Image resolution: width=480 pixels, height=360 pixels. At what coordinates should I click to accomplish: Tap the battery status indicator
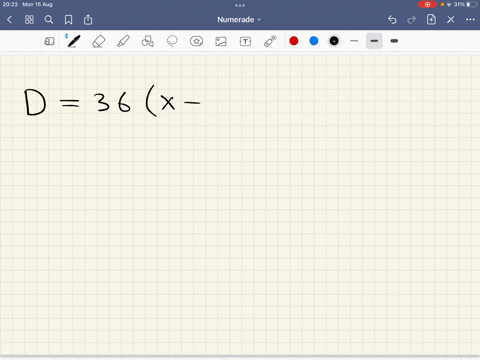[x=472, y=4]
